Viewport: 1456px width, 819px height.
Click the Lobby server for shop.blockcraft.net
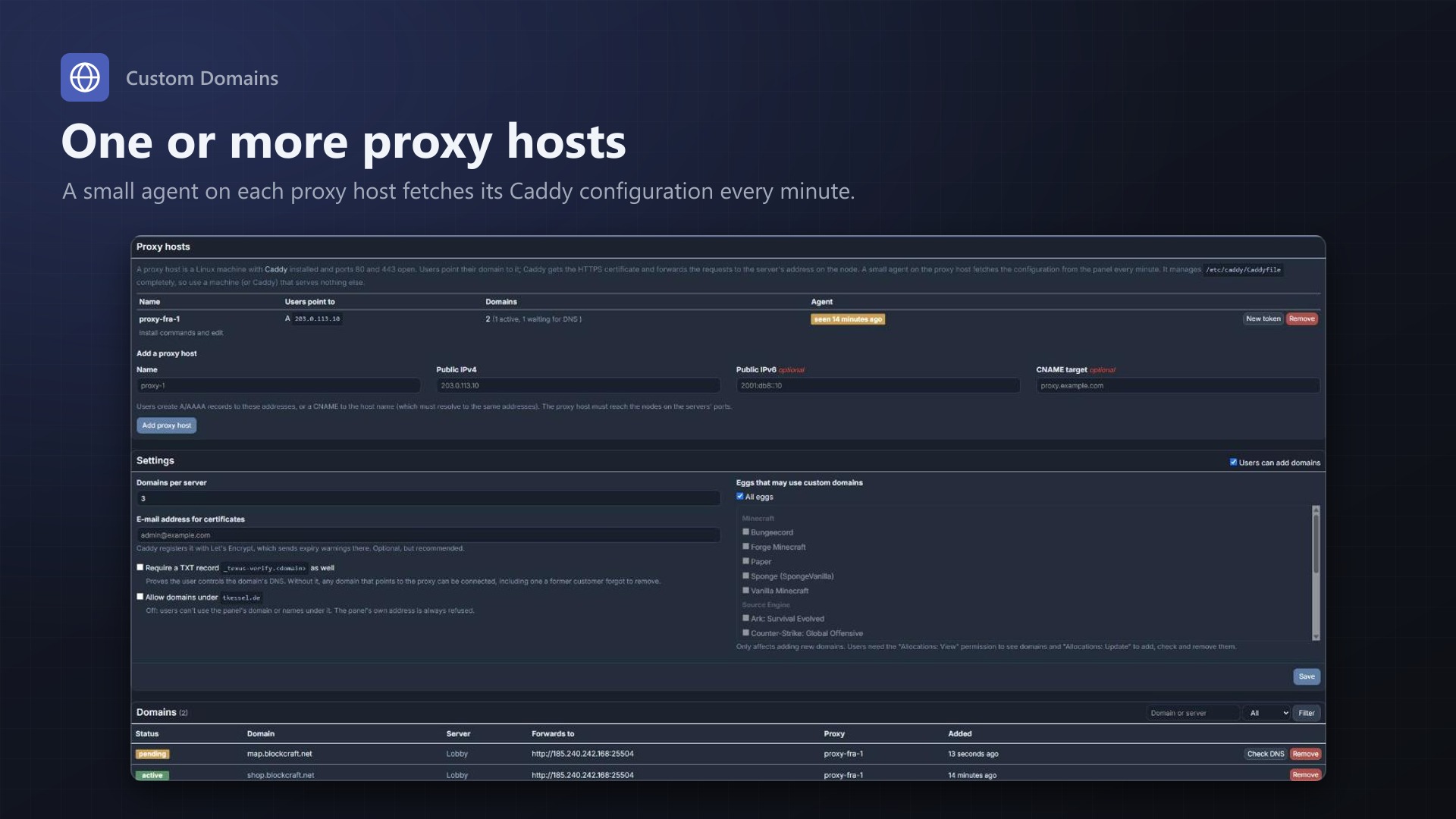(457, 775)
